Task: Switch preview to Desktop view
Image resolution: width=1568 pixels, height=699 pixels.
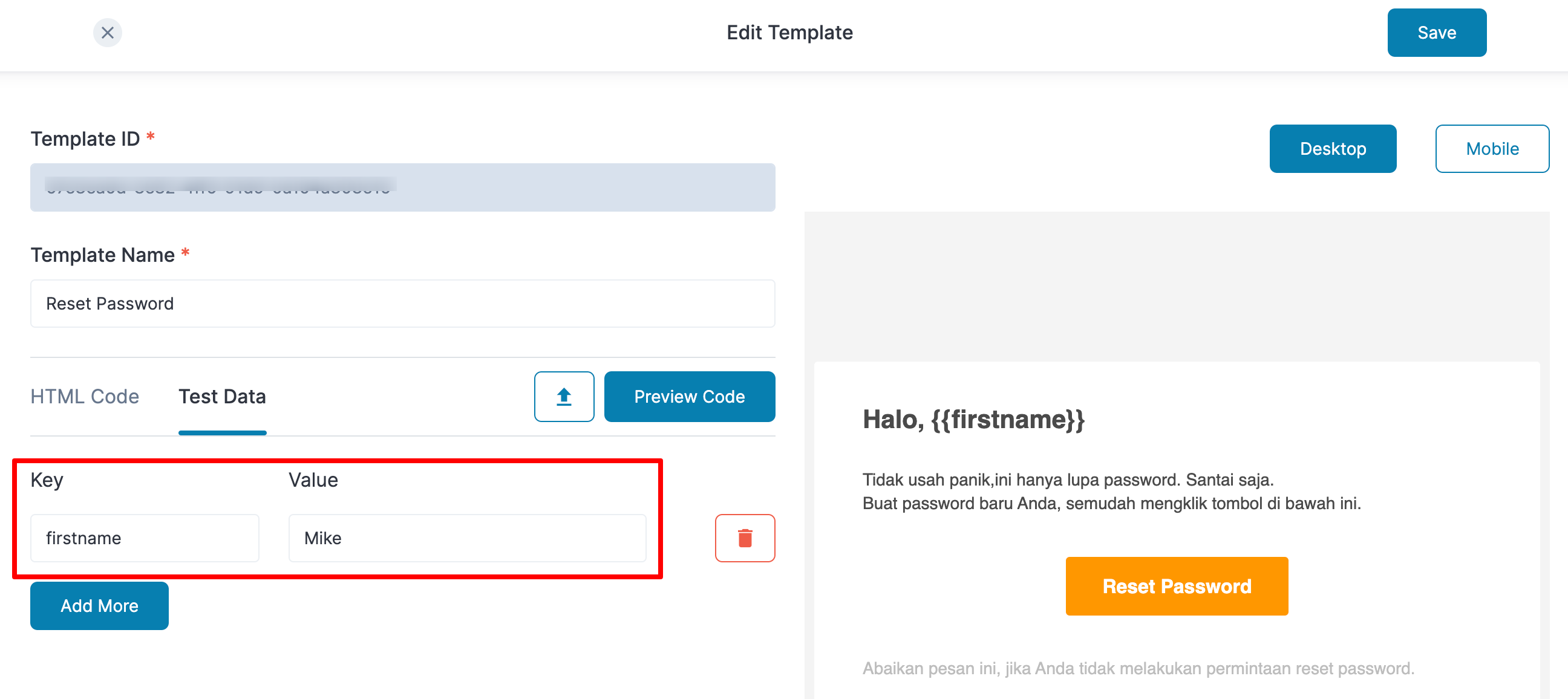Action: click(1333, 148)
